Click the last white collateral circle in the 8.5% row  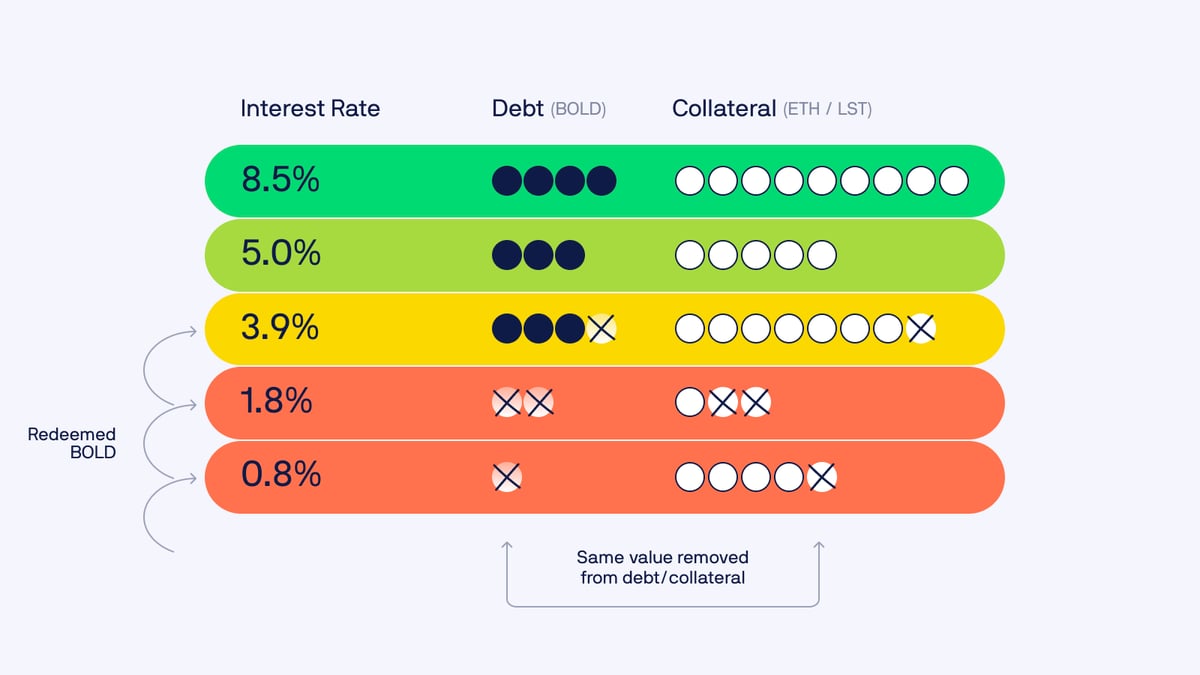pyautogui.click(x=954, y=181)
